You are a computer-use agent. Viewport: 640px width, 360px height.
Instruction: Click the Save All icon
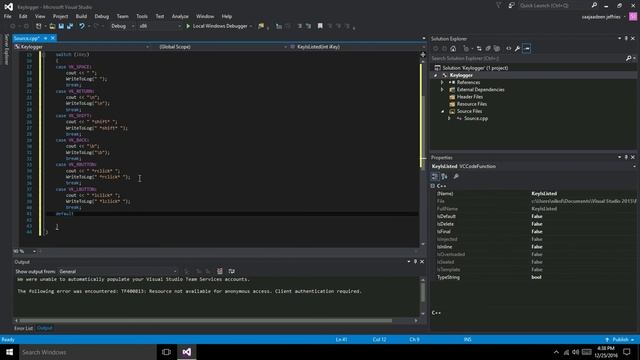click(x=70, y=26)
